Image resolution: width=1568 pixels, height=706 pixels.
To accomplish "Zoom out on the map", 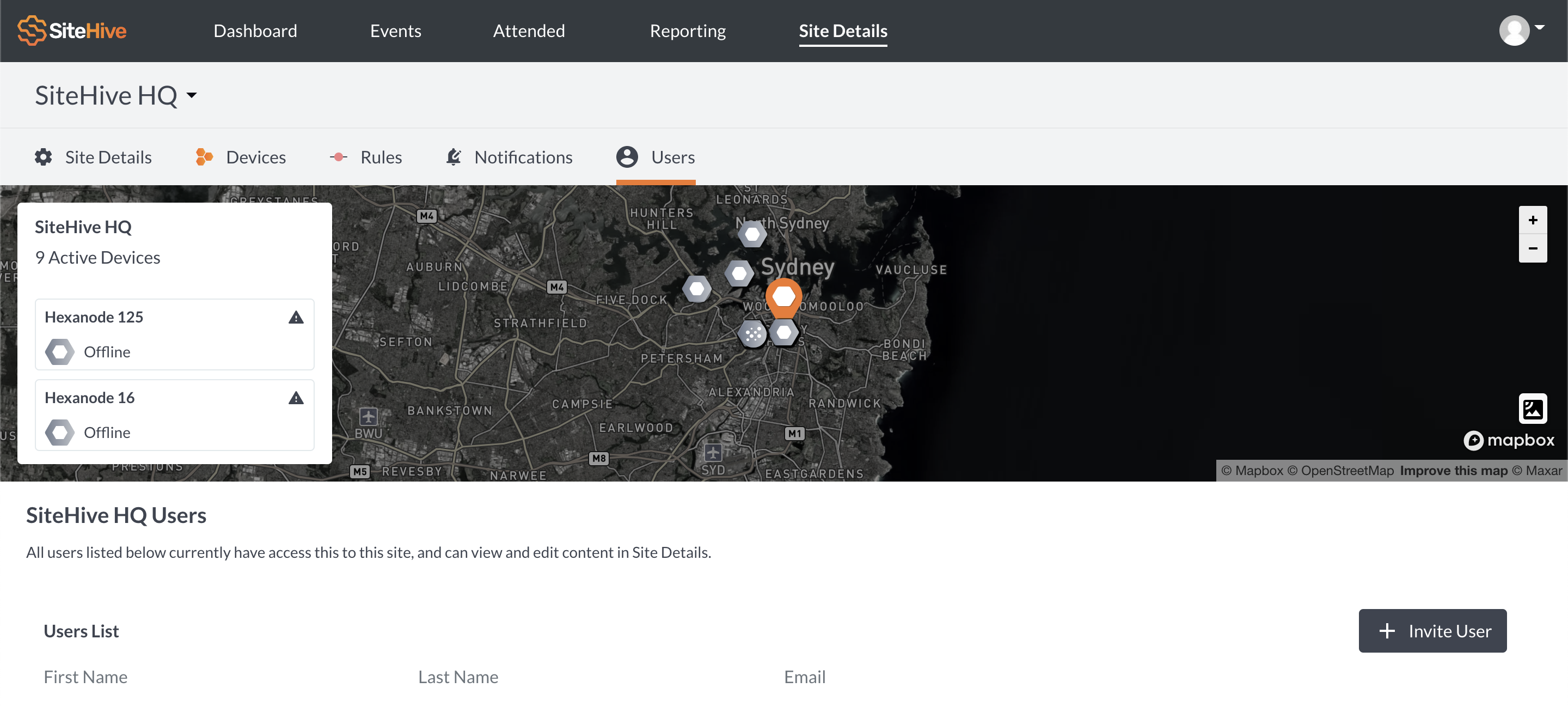I will 1533,248.
